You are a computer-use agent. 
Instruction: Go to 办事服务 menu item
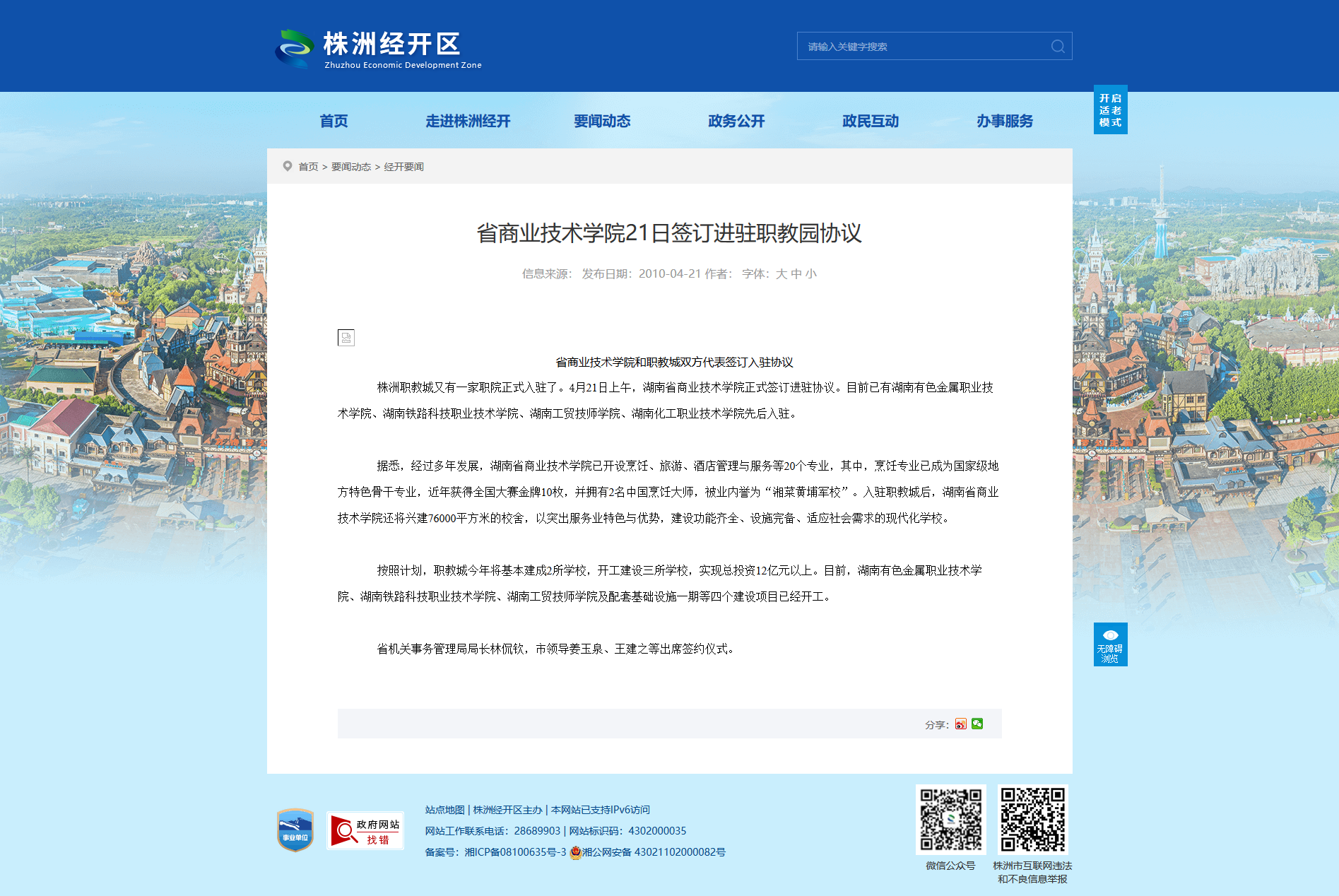click(x=1004, y=122)
